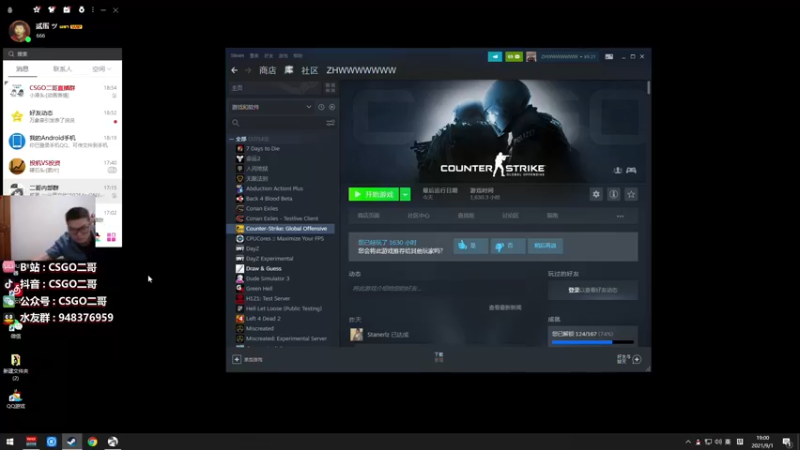Image resolution: width=800 pixels, height=450 pixels.
Task: Click the controller support icon on banner
Action: pos(631,170)
